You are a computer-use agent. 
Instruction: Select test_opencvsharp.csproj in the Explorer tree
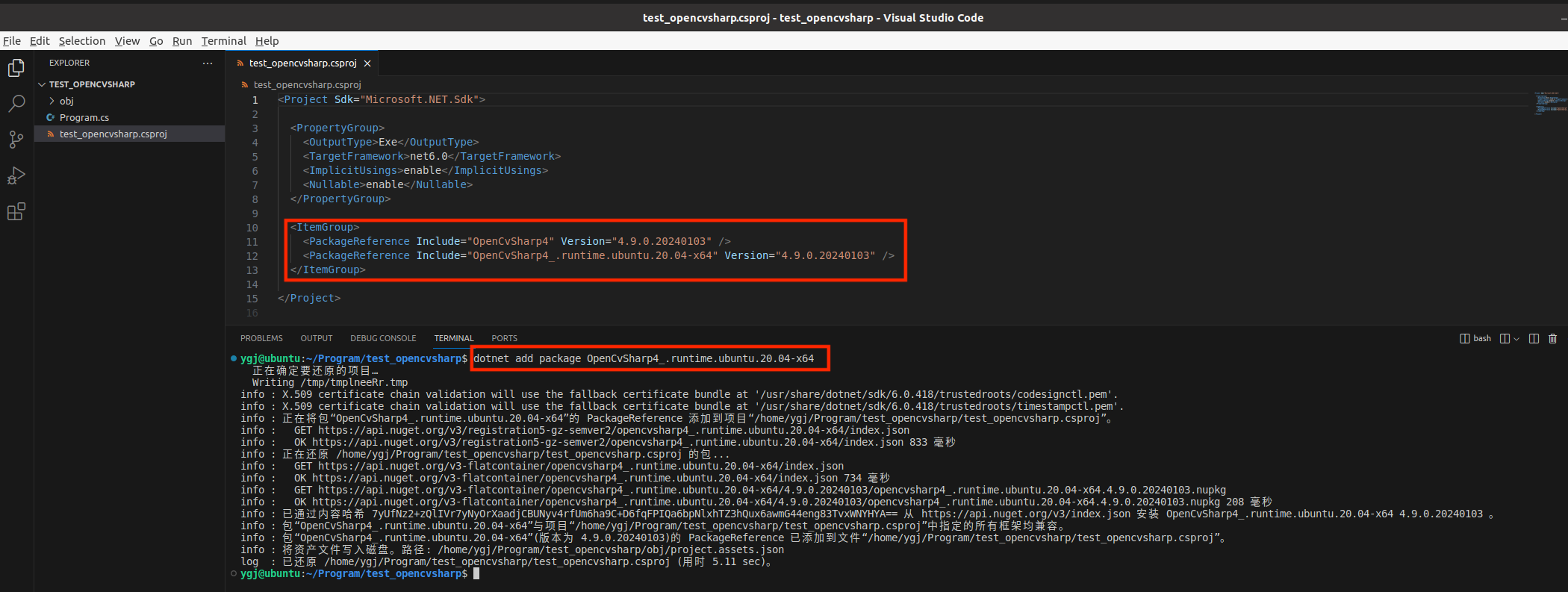[x=113, y=134]
